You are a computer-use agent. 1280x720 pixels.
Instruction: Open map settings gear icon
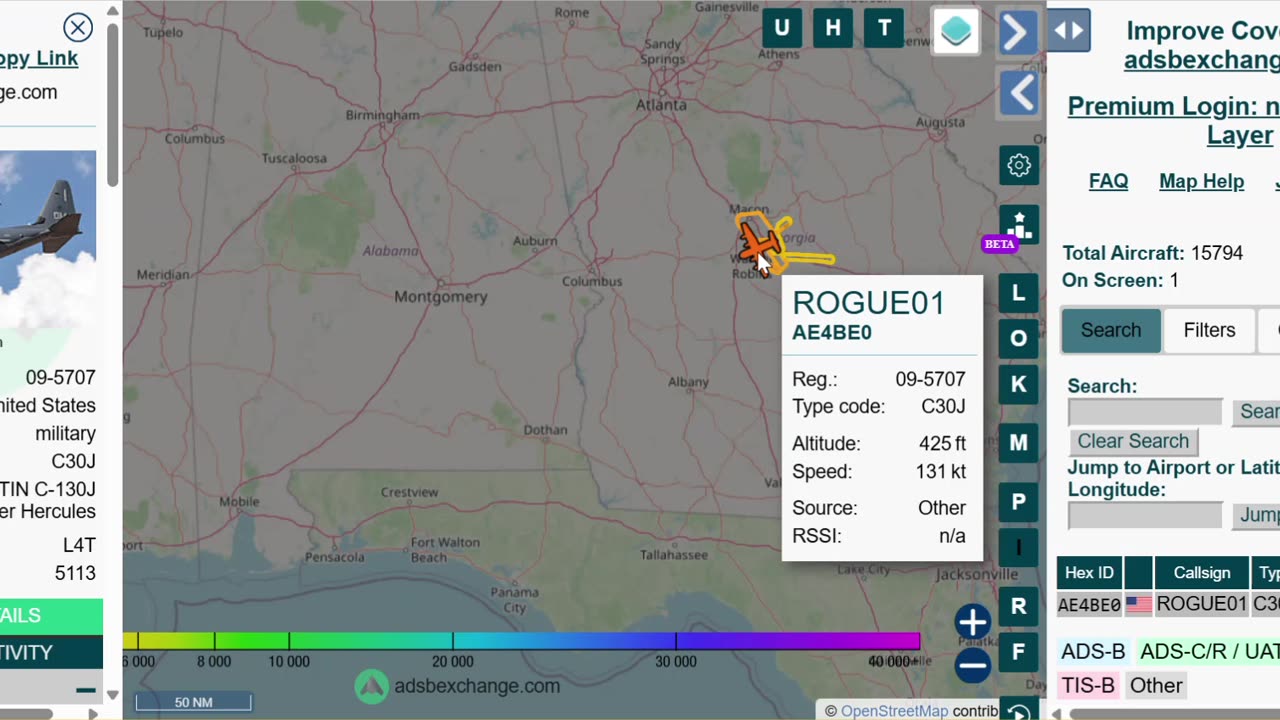[x=1019, y=165]
